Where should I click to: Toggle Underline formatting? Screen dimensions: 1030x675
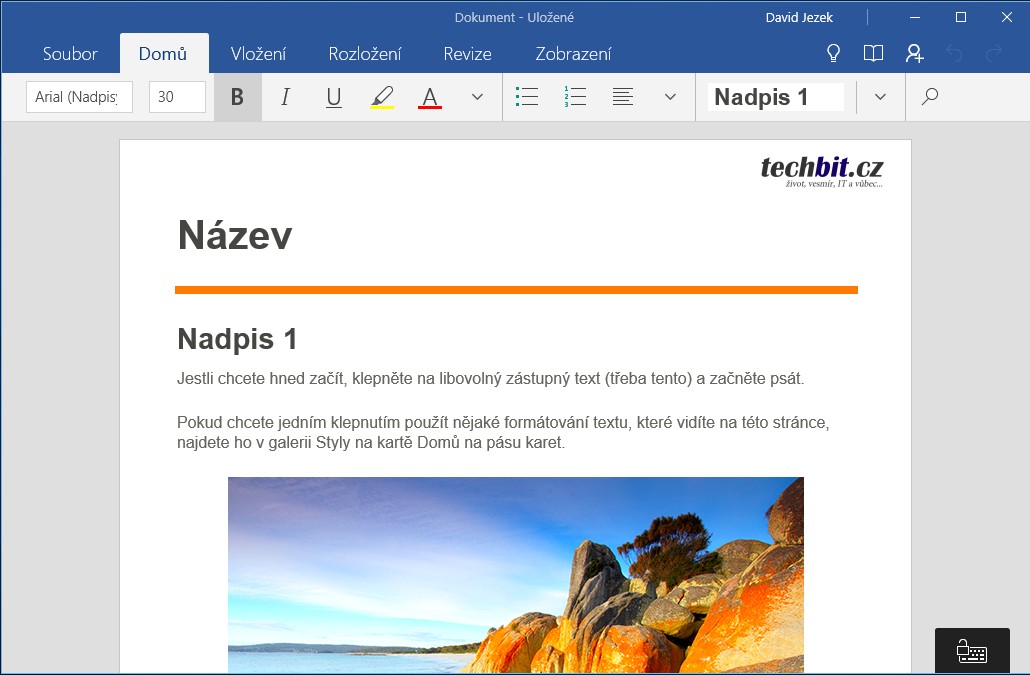333,97
